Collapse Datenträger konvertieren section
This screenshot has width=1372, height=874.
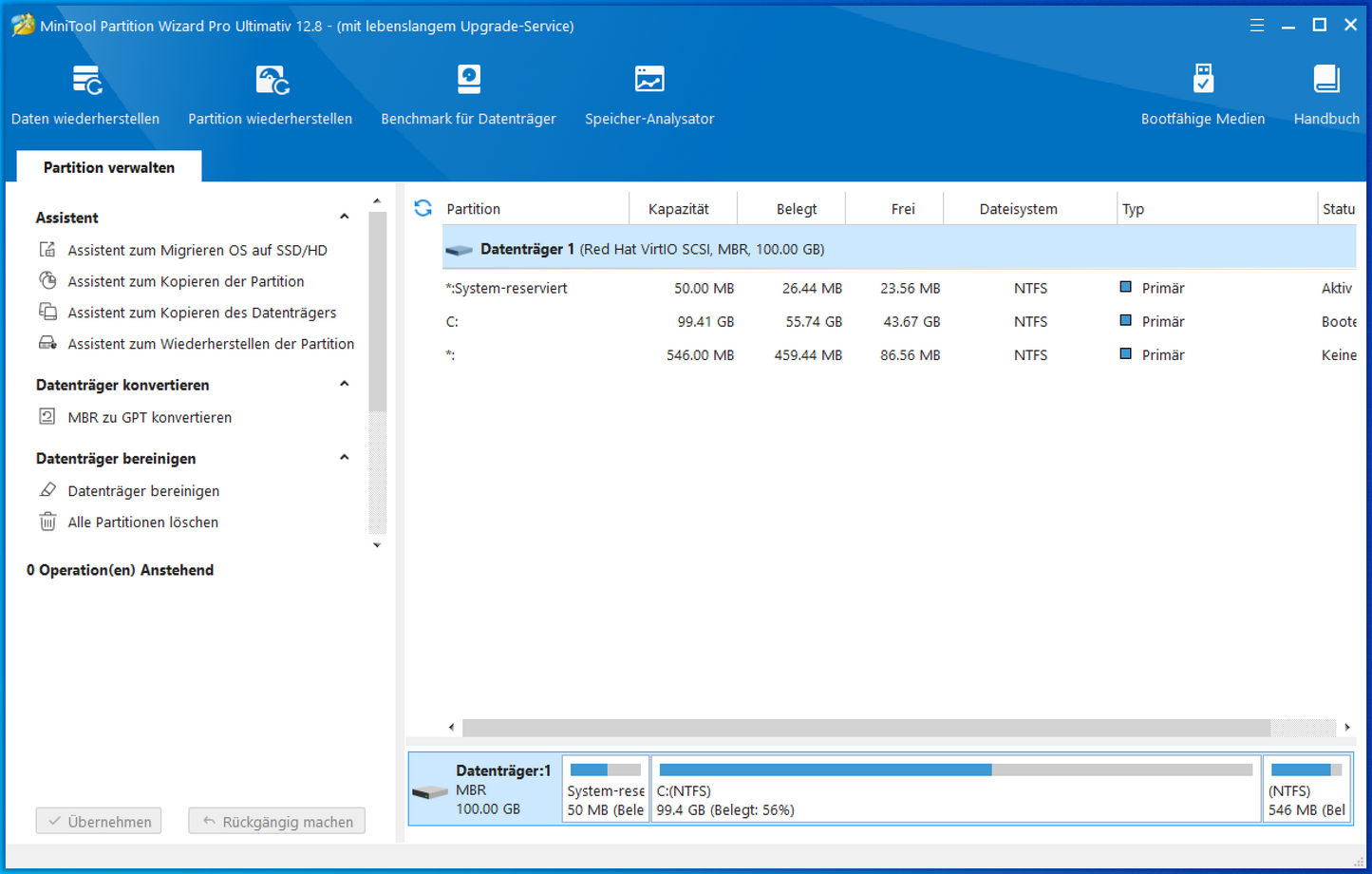[345, 384]
